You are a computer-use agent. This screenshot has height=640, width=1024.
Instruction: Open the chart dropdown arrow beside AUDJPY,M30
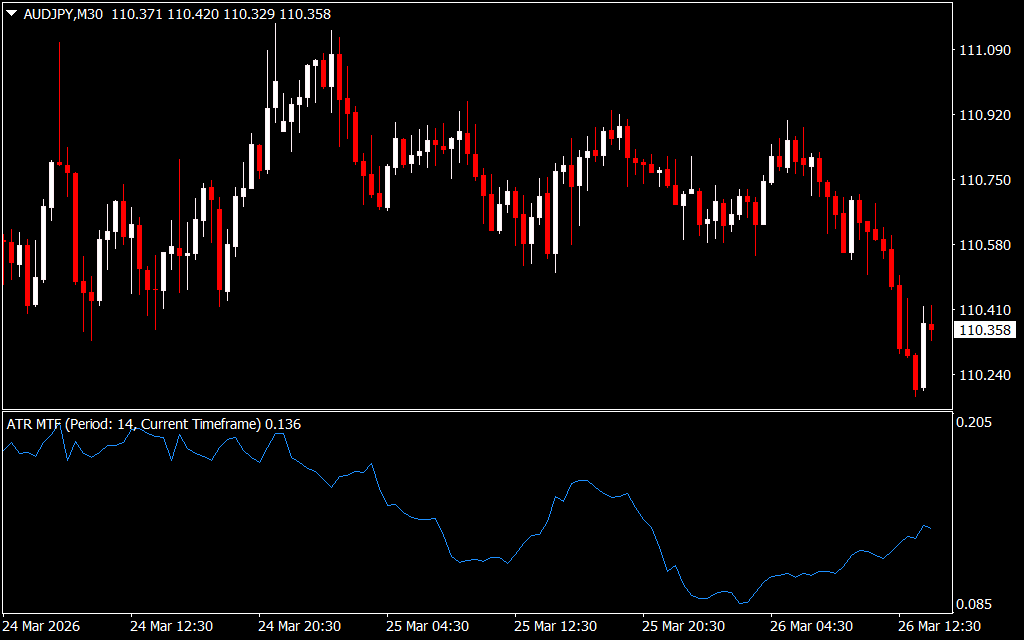[10, 14]
